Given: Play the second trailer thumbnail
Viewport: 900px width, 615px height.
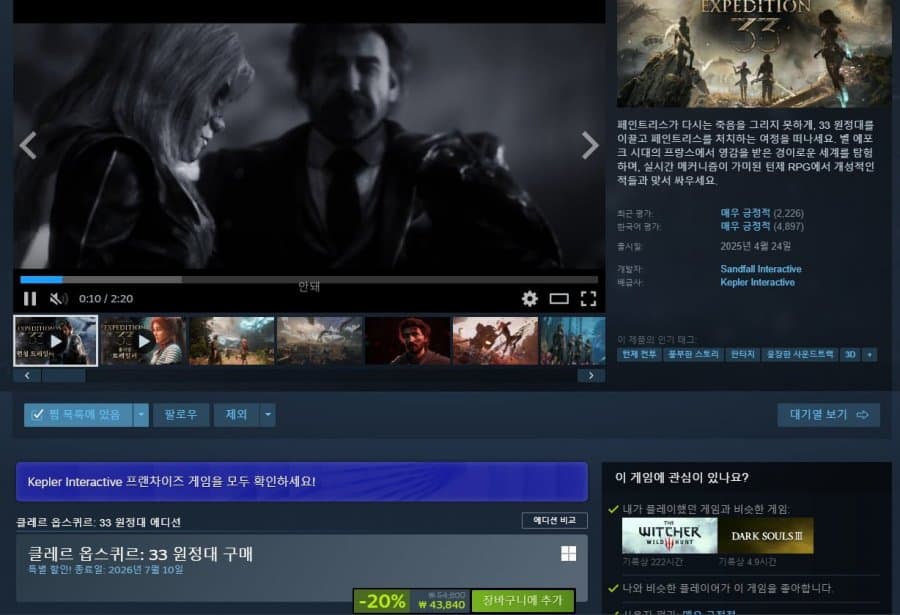Looking at the screenshot, I should pos(143,341).
